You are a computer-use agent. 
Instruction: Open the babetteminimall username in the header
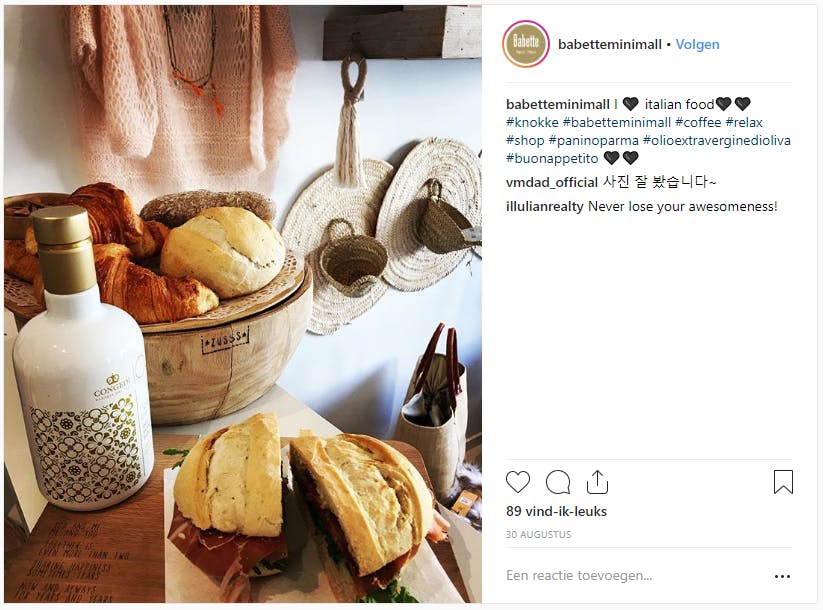pyautogui.click(x=609, y=45)
